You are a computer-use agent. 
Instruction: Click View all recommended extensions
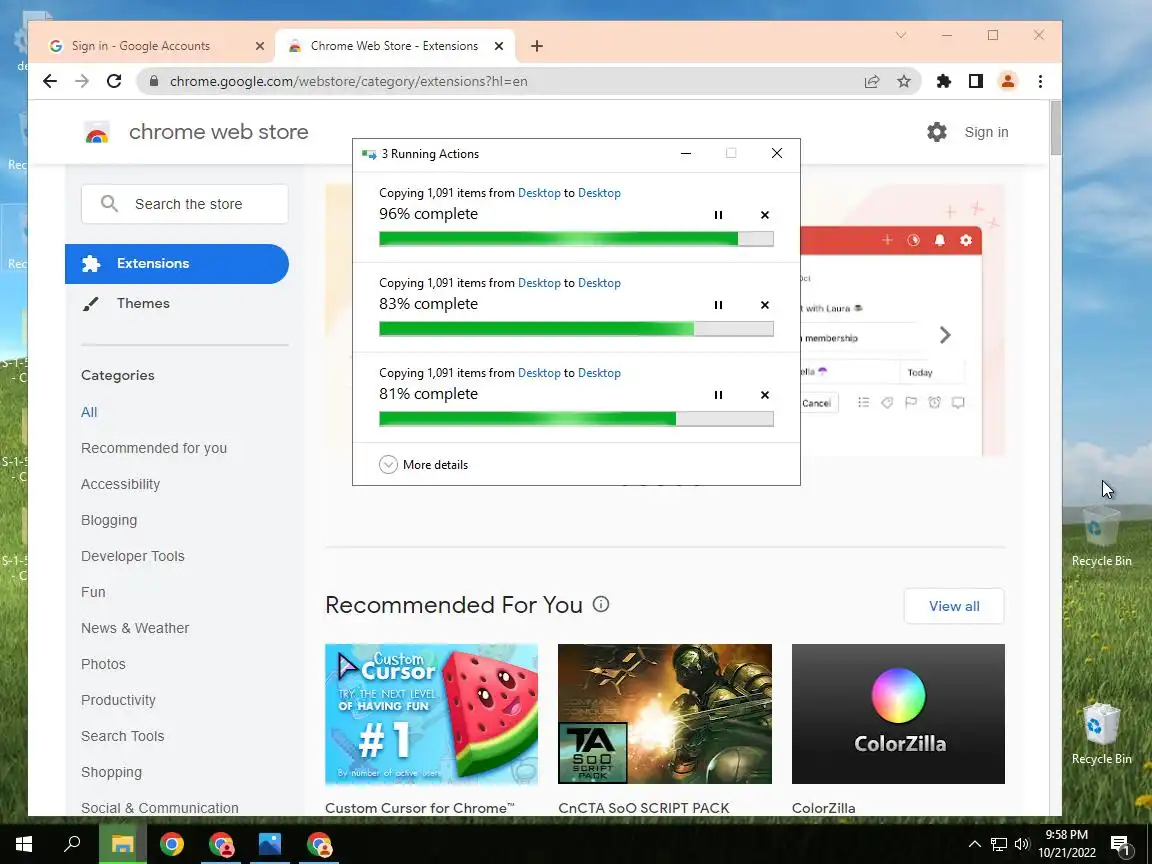tap(954, 606)
